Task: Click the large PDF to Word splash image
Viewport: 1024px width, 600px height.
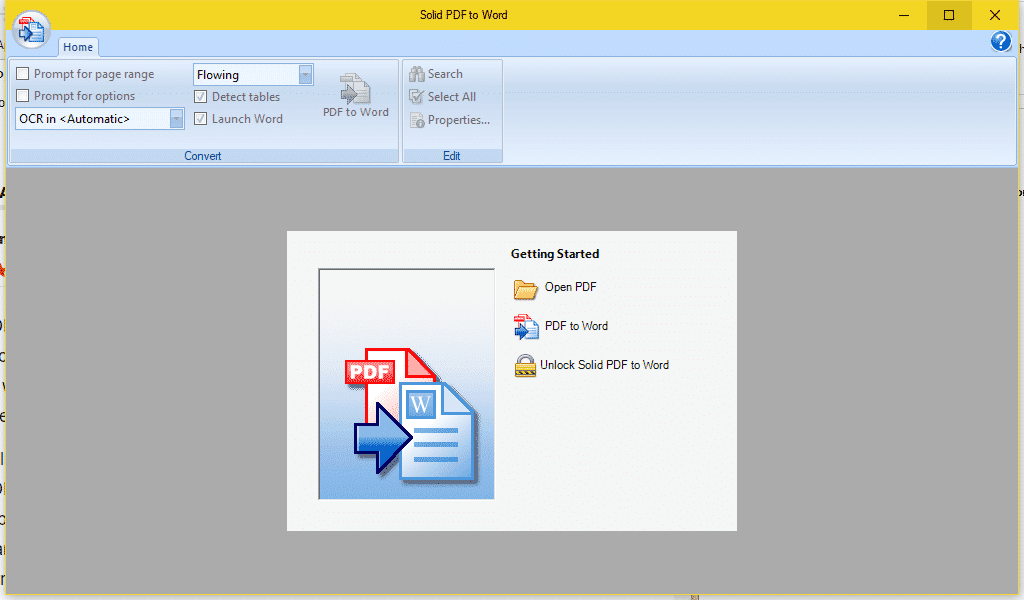Action: point(406,384)
